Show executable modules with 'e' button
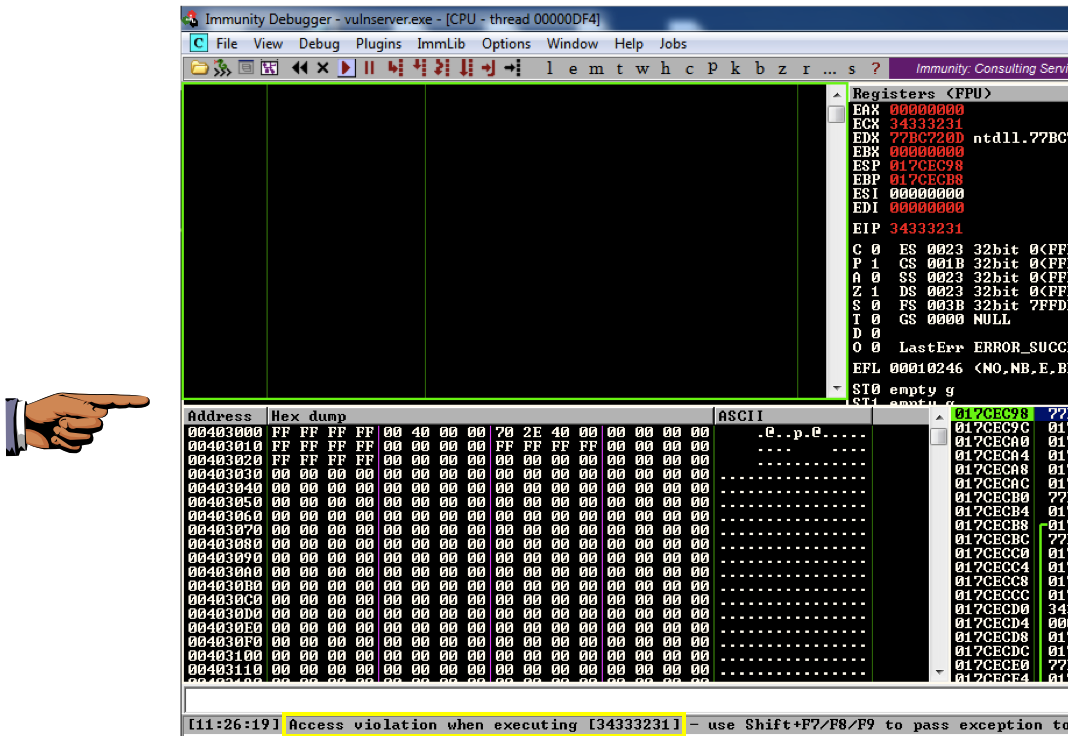The image size is (1068, 736). click(573, 68)
